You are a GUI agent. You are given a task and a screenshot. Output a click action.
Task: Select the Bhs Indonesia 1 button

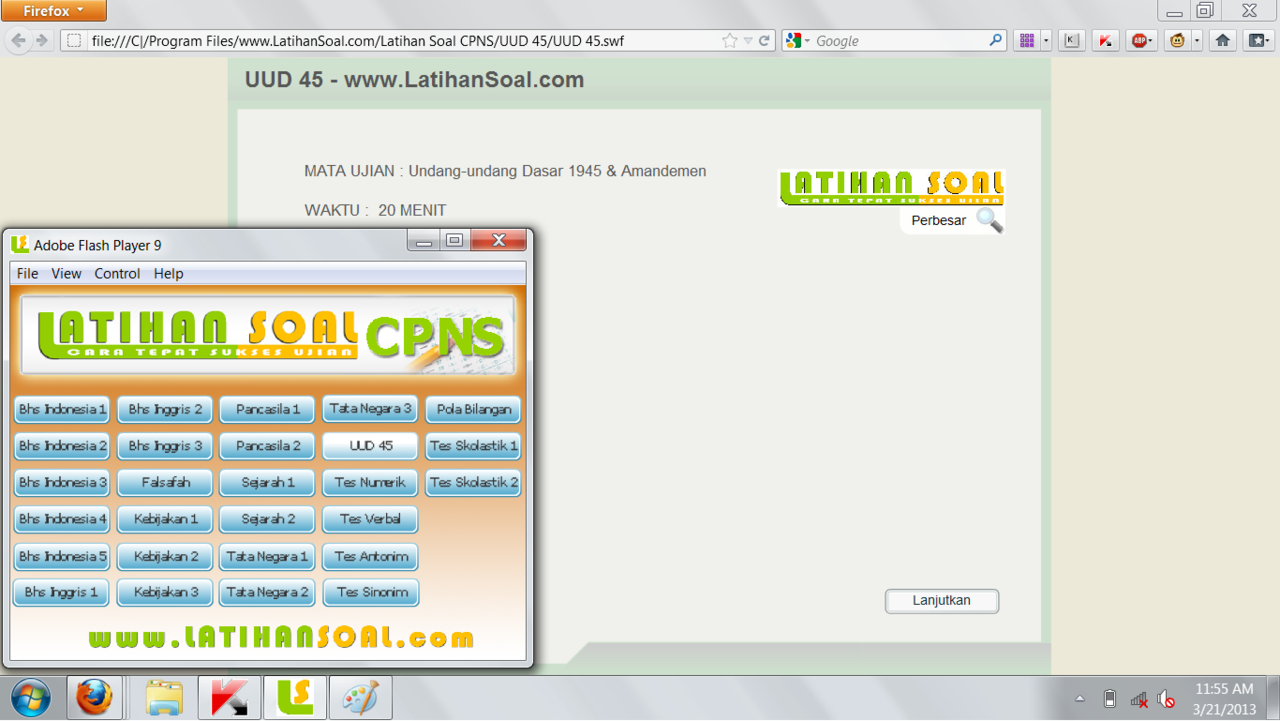point(62,410)
